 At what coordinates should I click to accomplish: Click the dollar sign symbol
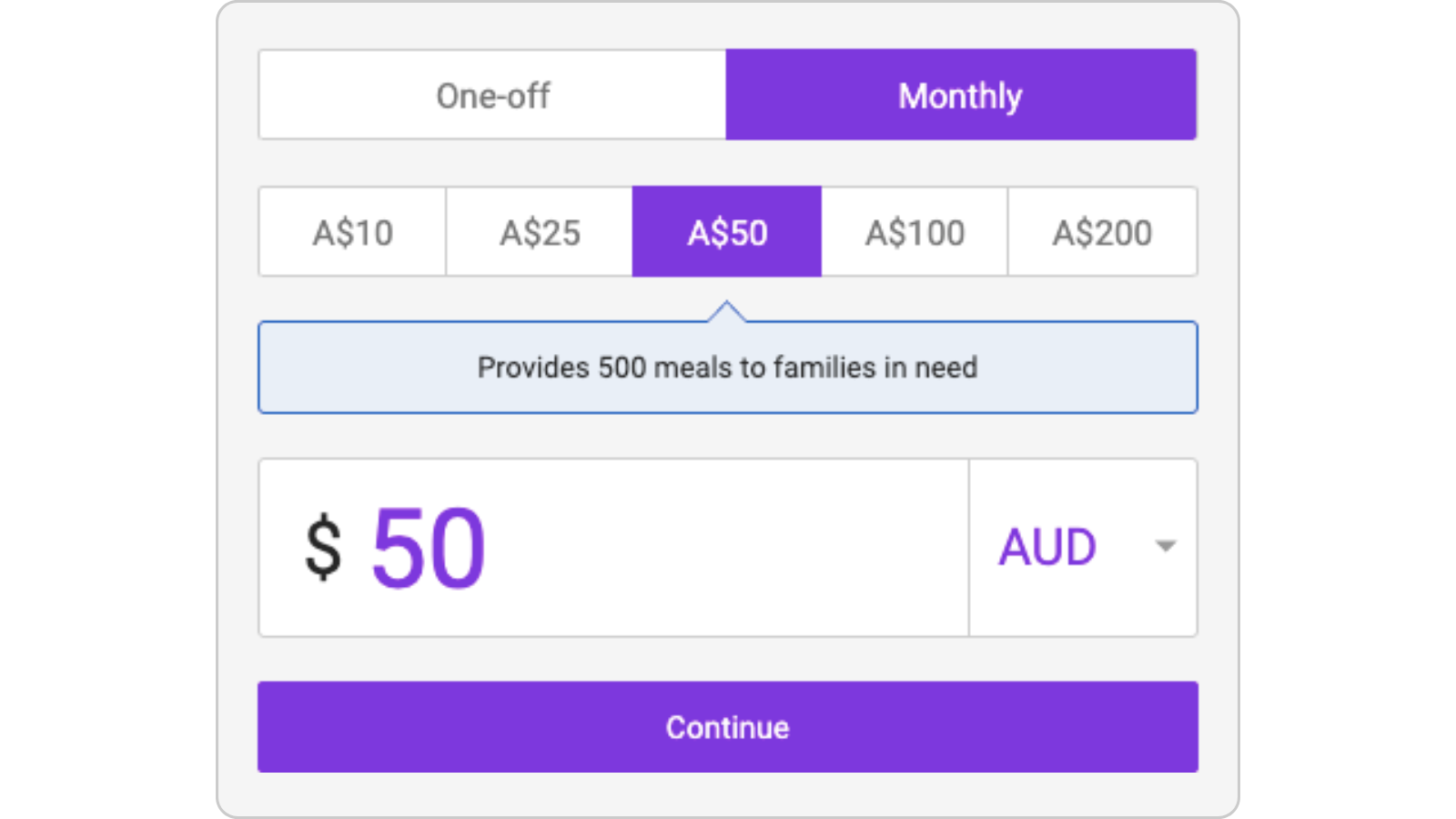click(x=323, y=547)
